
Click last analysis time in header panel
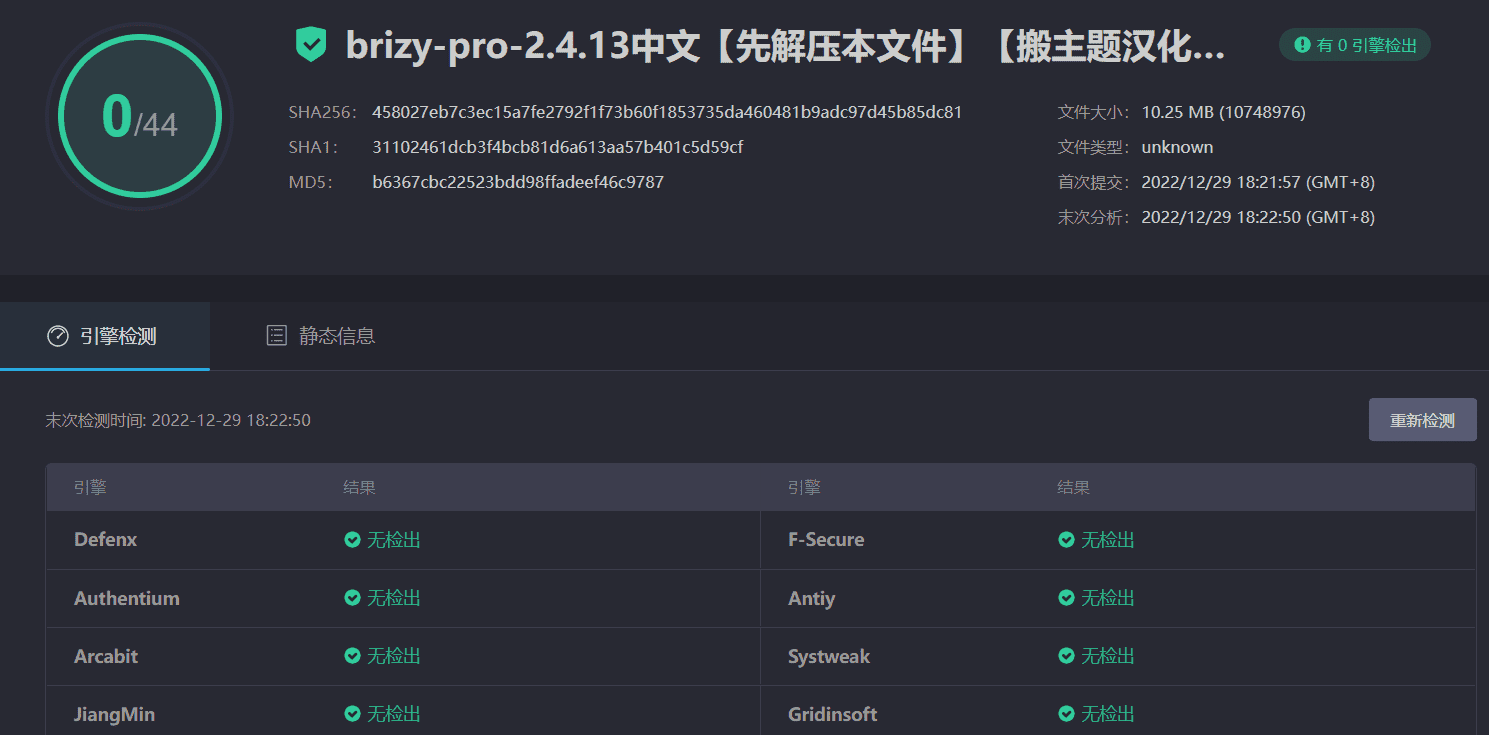click(x=1258, y=217)
